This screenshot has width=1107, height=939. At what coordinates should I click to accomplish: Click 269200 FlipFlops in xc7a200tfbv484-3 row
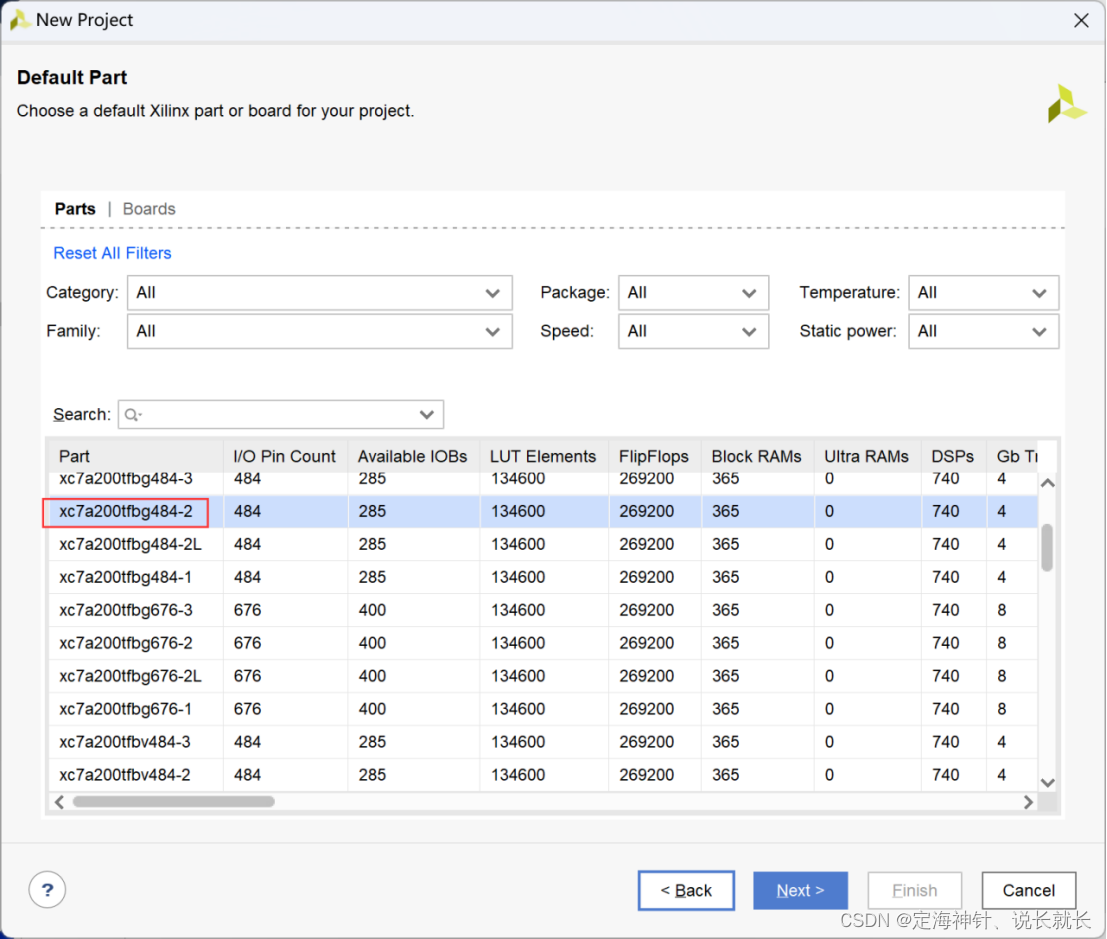(x=647, y=743)
